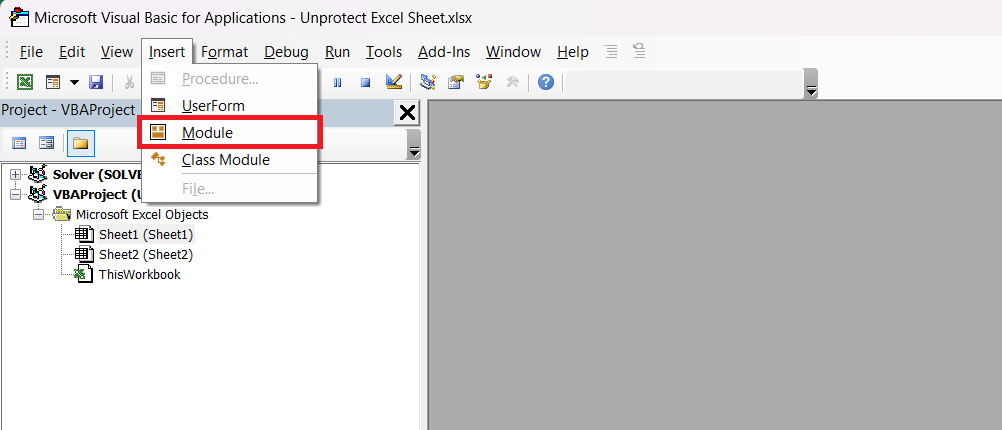Open the Properties Window toolbar icon
1002x430 pixels.
(456, 82)
